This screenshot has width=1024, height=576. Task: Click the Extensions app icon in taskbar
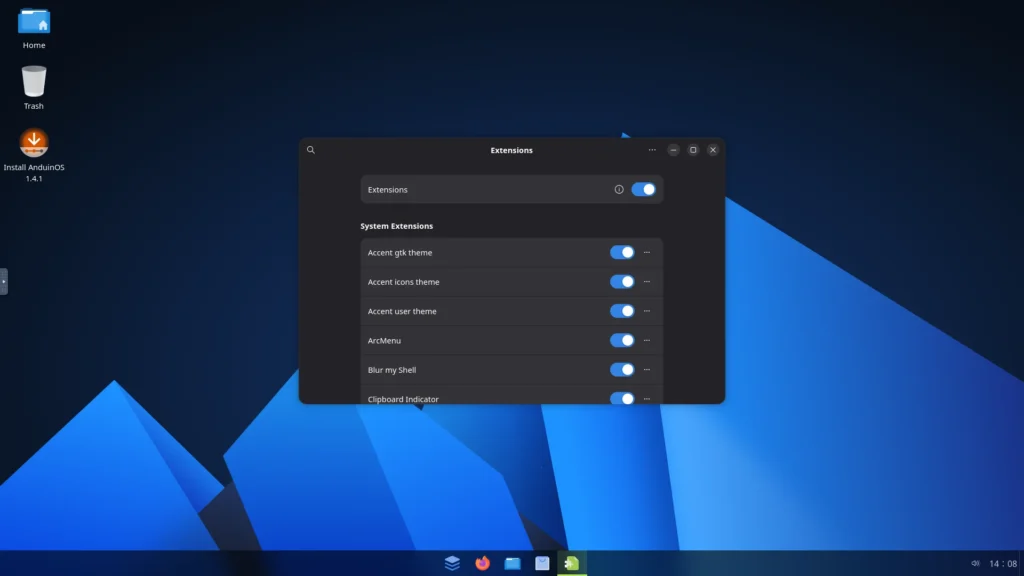pos(571,563)
